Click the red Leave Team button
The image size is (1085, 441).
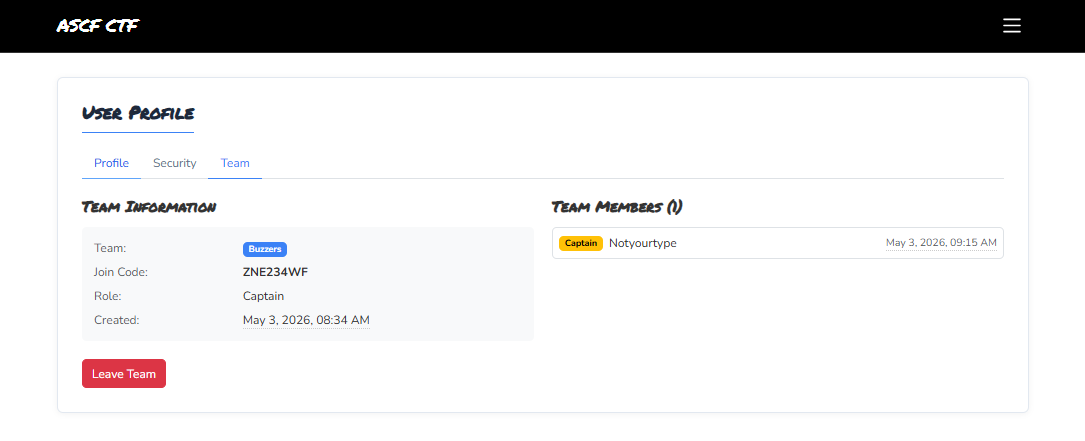coord(124,374)
